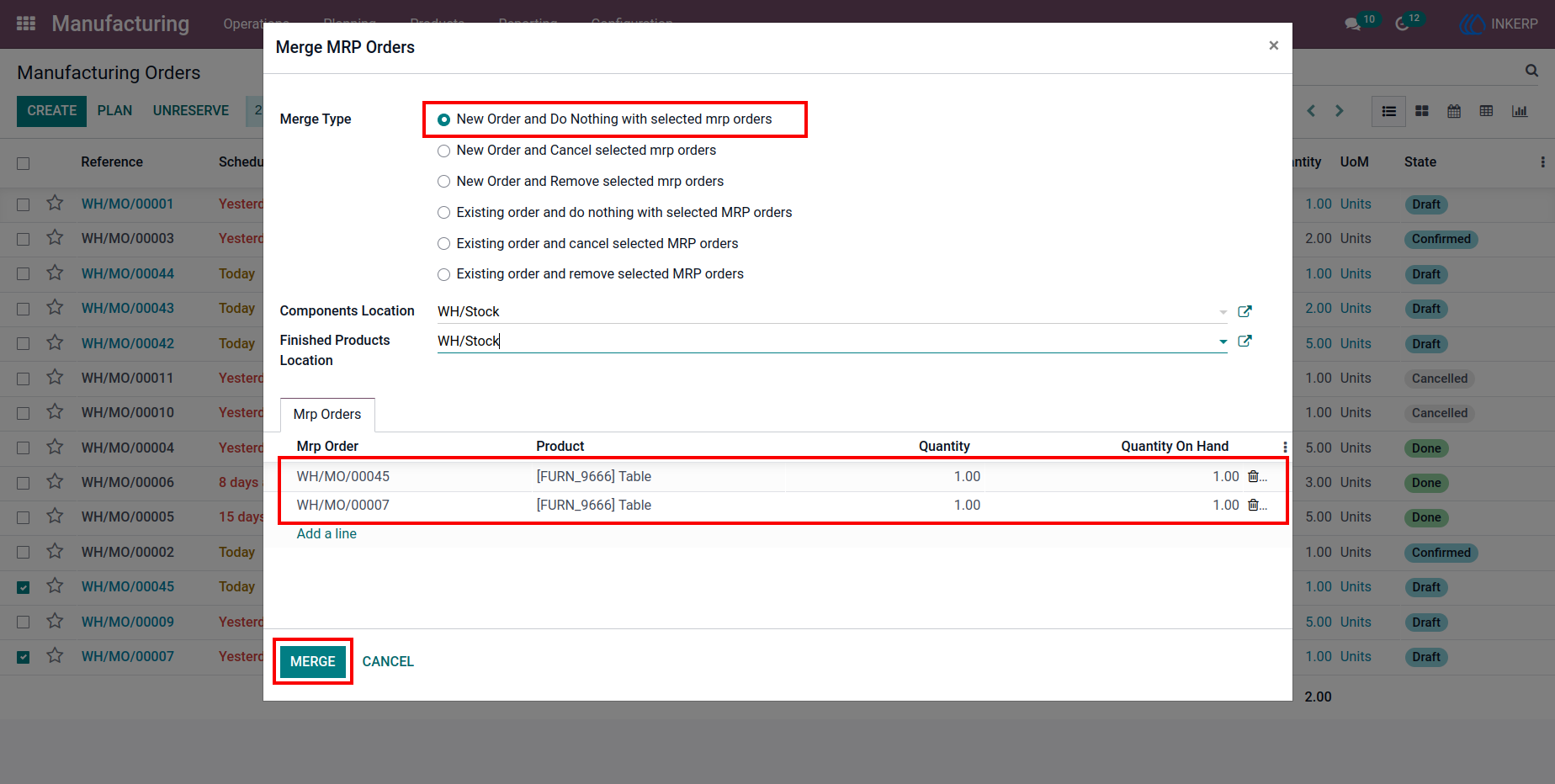Screen dimensions: 1555x784
Task: Click the CANCEL button in dialog
Action: point(388,661)
